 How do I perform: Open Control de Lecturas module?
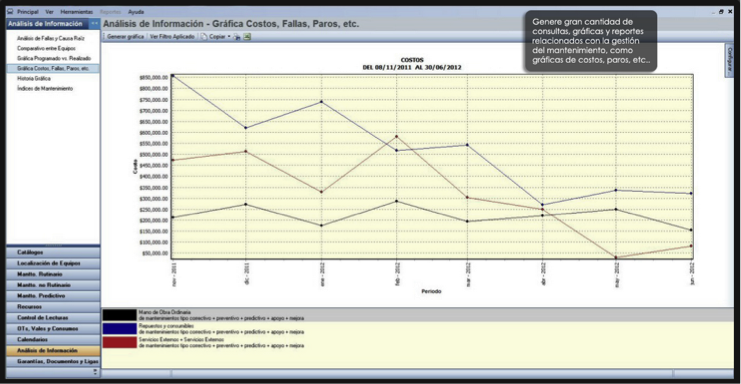(x=53, y=317)
